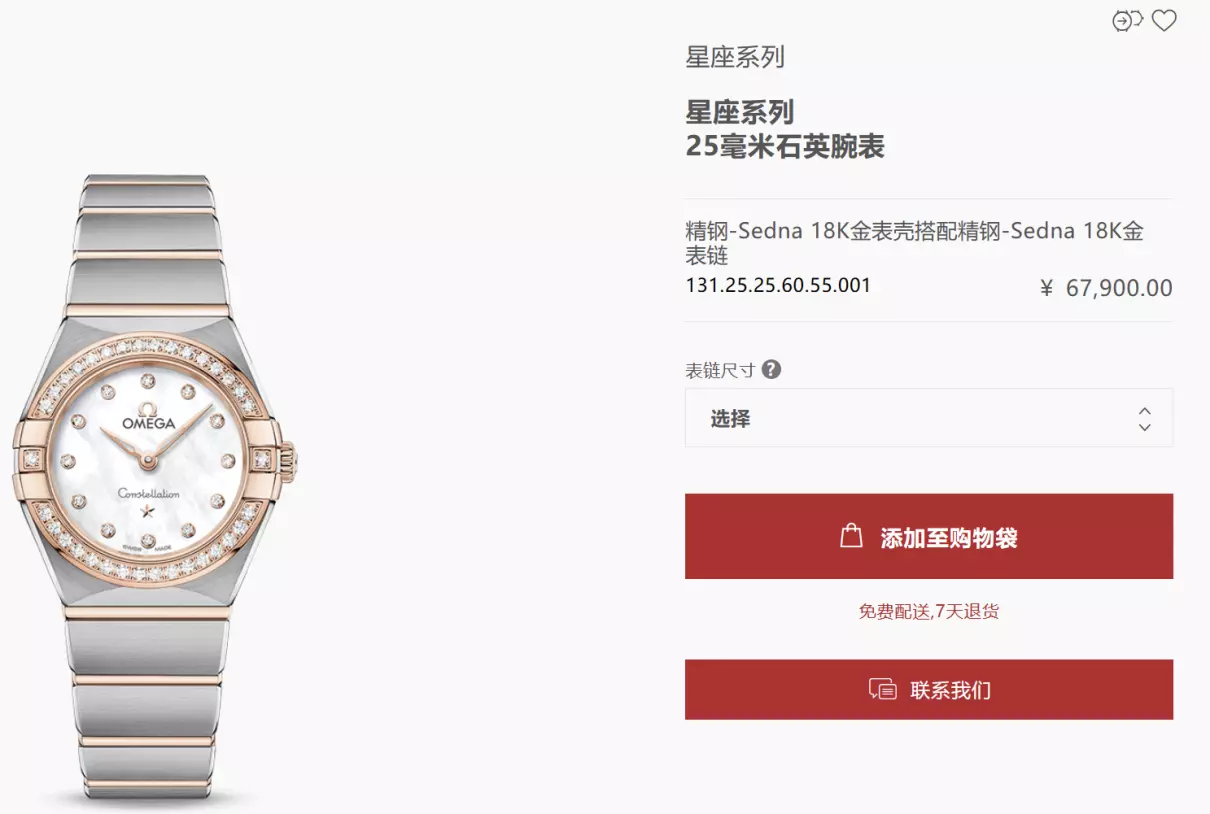Click the 添加至购物袋 text label
The image size is (1210, 814).
click(x=949, y=538)
